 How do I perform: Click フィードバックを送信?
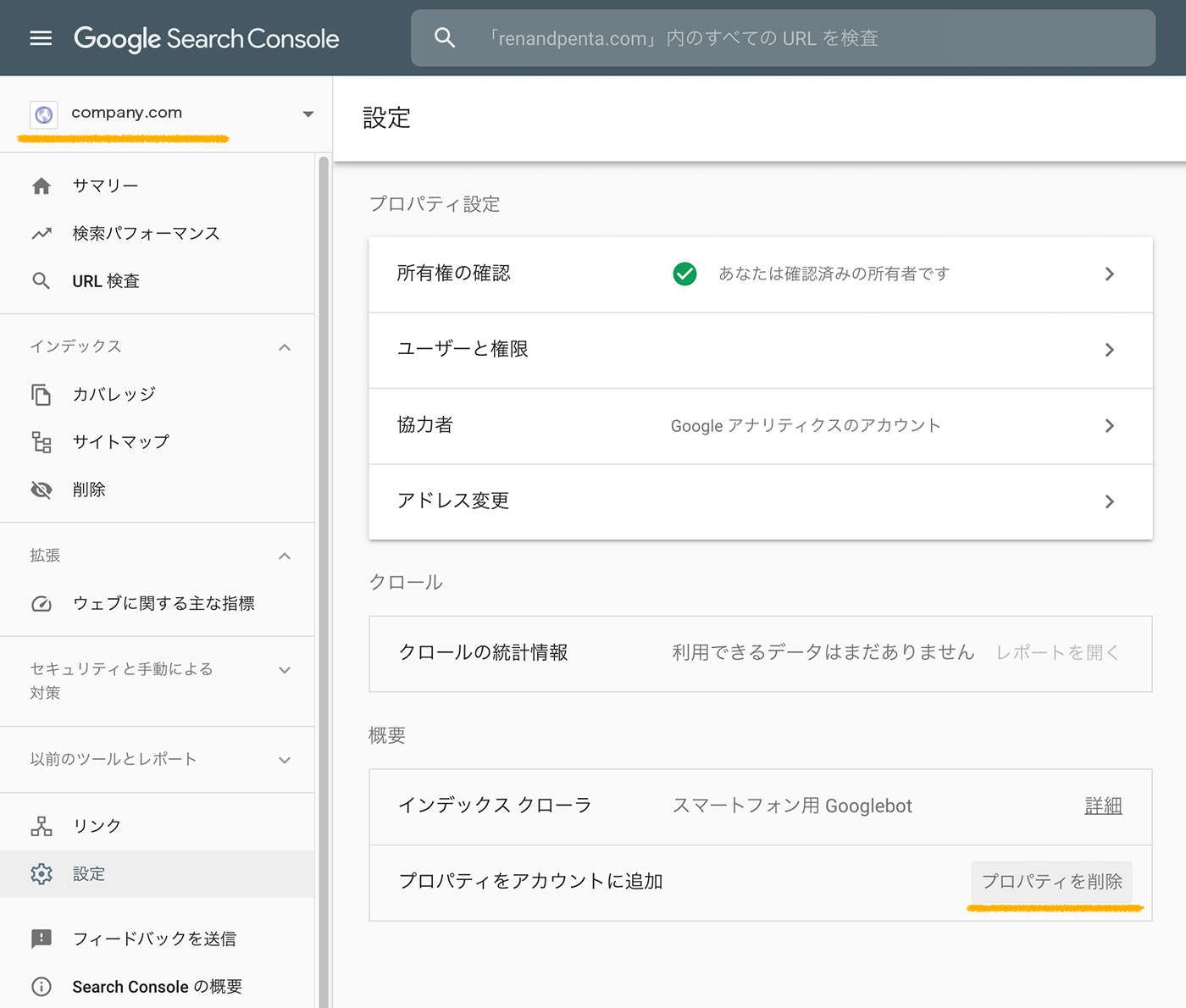(154, 939)
